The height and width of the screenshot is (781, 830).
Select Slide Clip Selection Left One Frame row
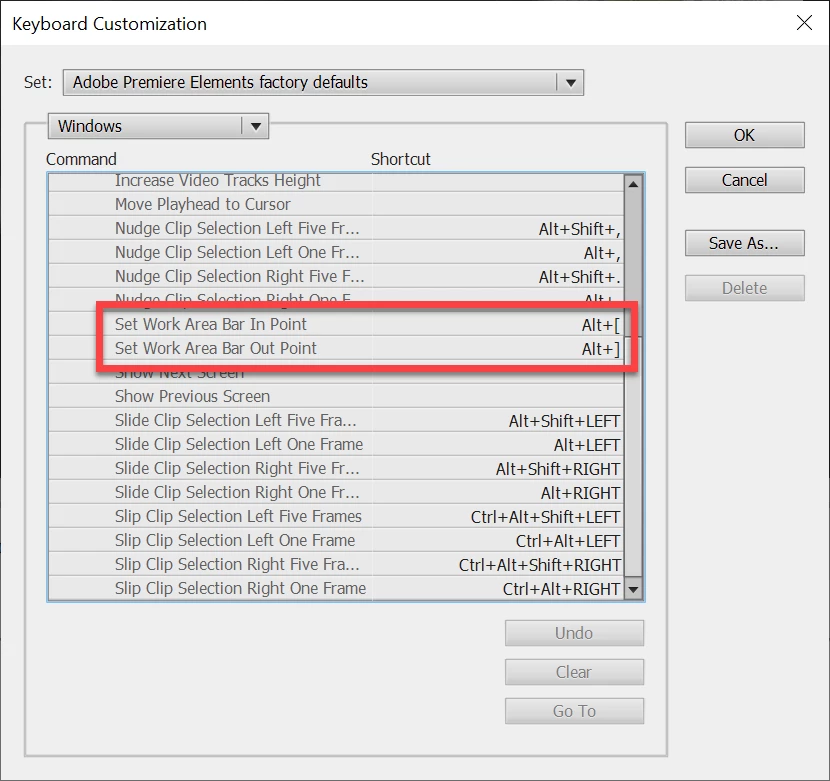coord(336,444)
